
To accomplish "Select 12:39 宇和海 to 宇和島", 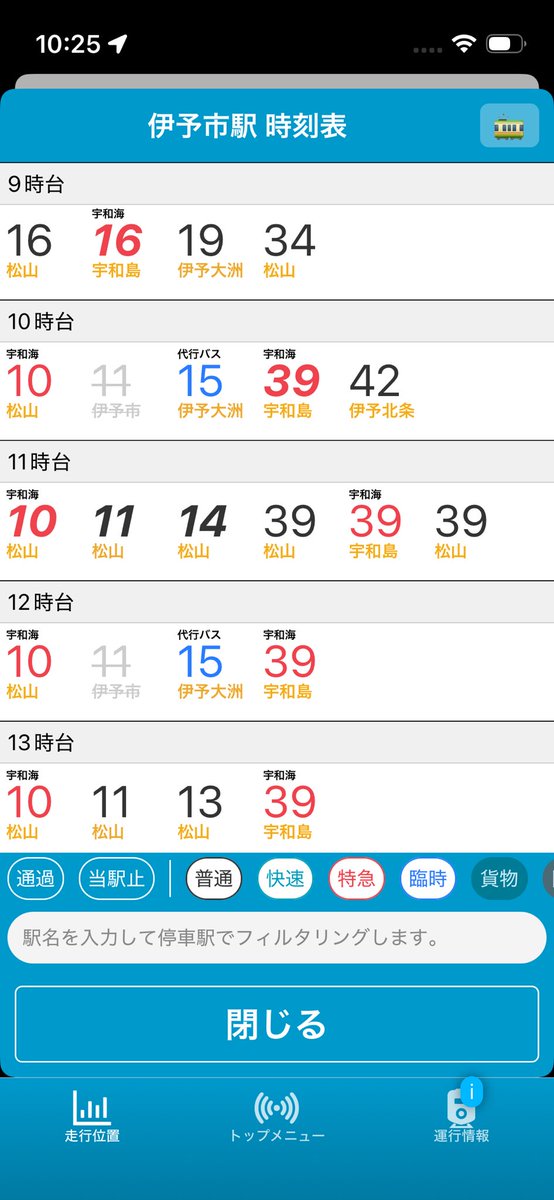I will pos(290,664).
